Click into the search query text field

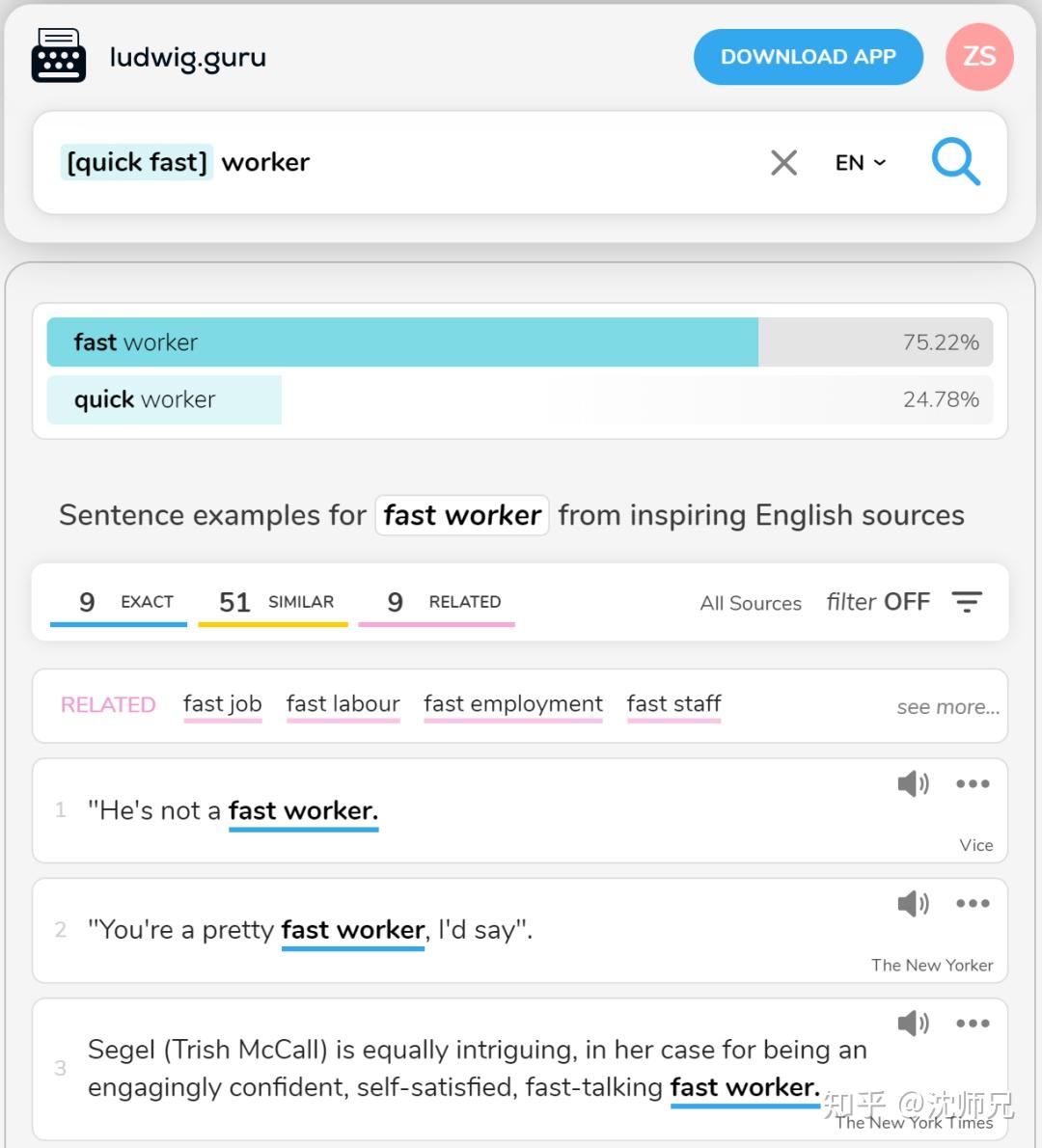(x=482, y=162)
